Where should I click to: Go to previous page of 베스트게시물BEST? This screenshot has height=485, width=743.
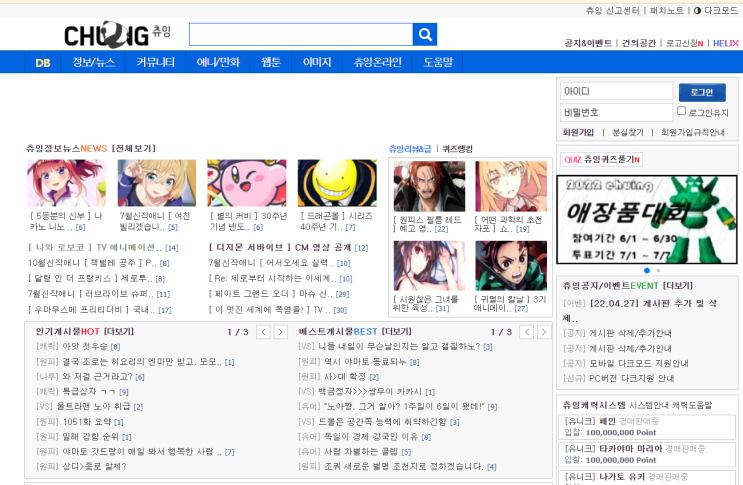[527, 332]
